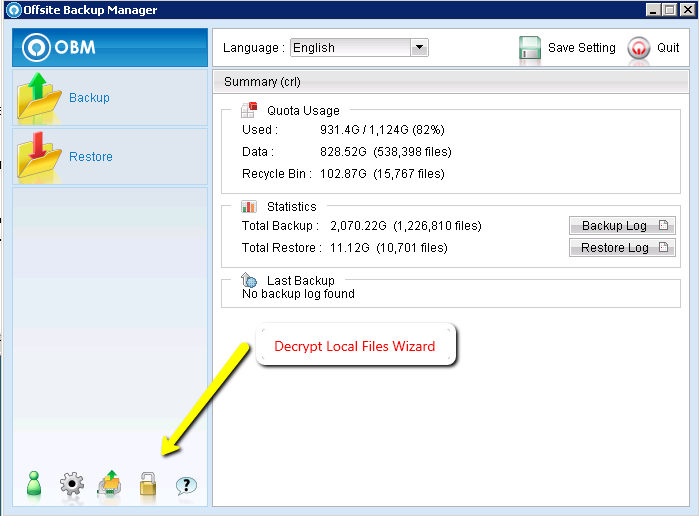Click the green arrow Backup folder icon
The height and width of the screenshot is (516, 699).
[x=39, y=98]
